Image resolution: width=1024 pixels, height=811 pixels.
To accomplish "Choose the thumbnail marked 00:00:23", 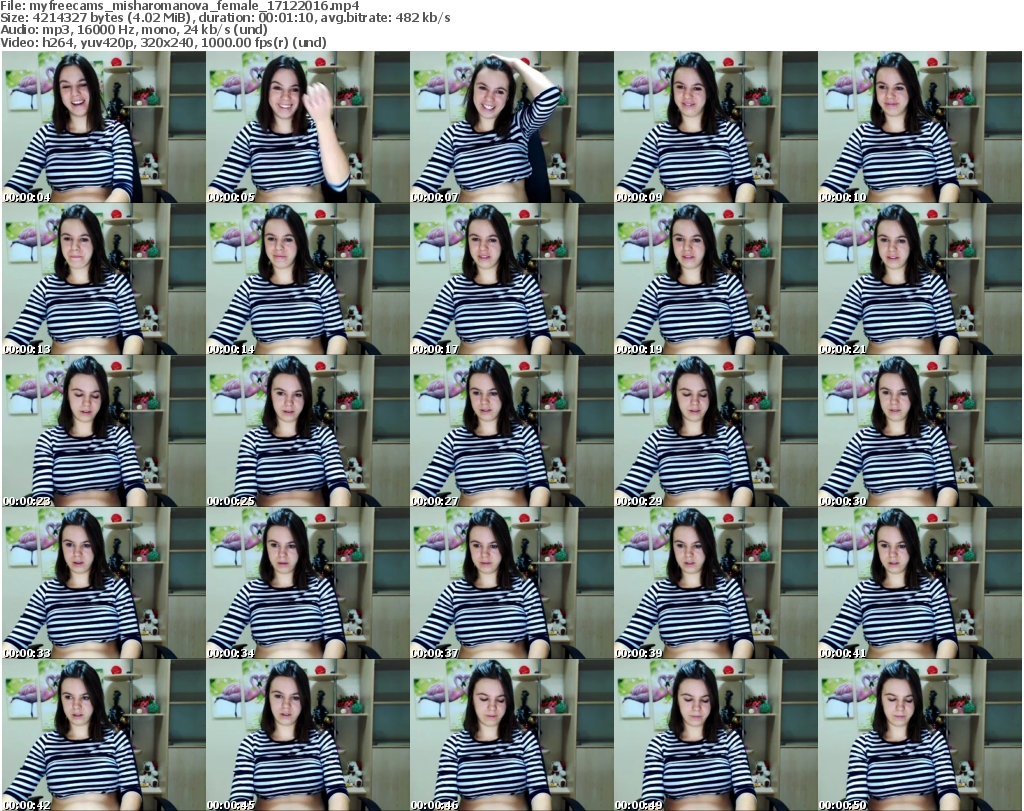I will [103, 431].
